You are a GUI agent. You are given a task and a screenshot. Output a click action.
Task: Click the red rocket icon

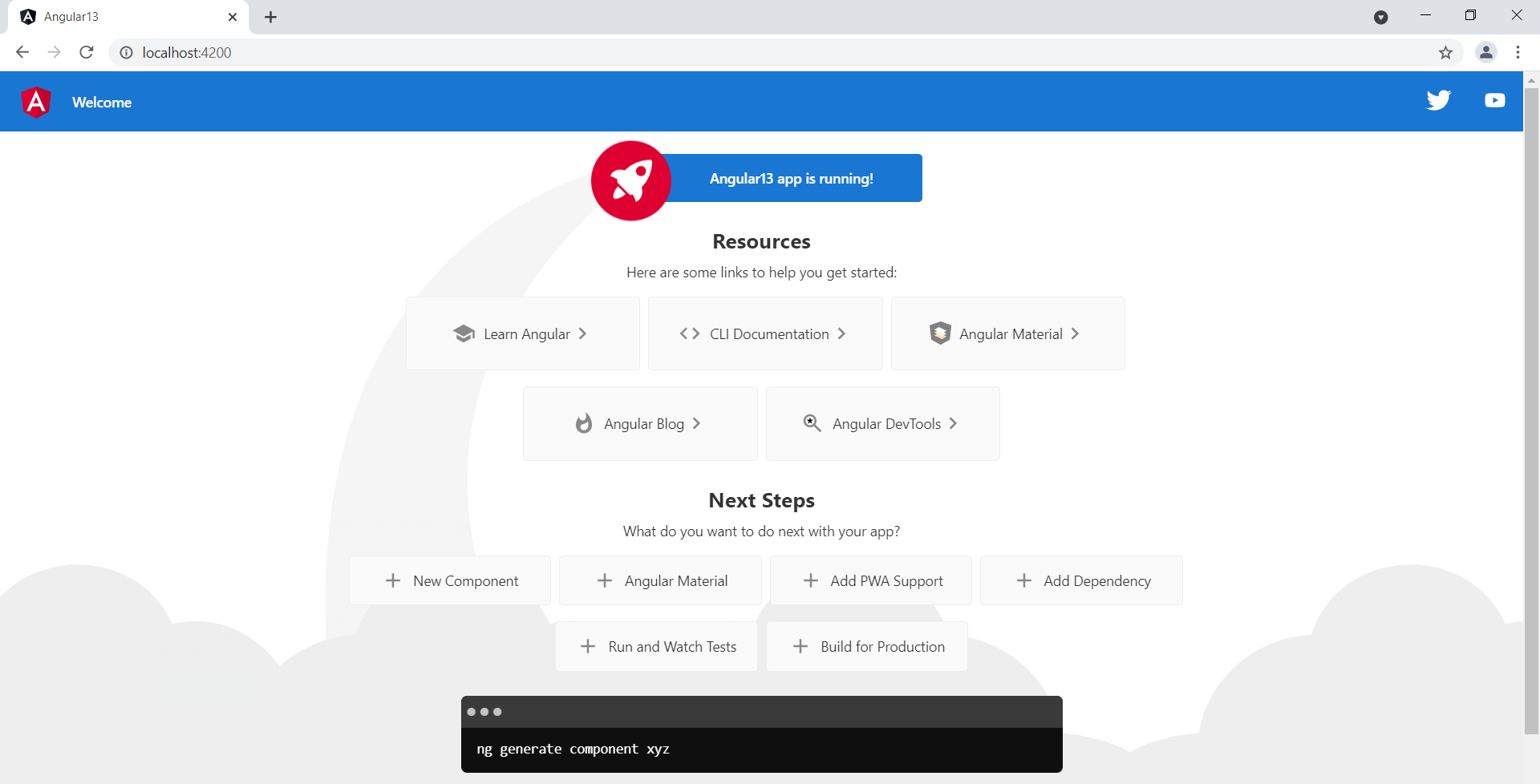631,180
